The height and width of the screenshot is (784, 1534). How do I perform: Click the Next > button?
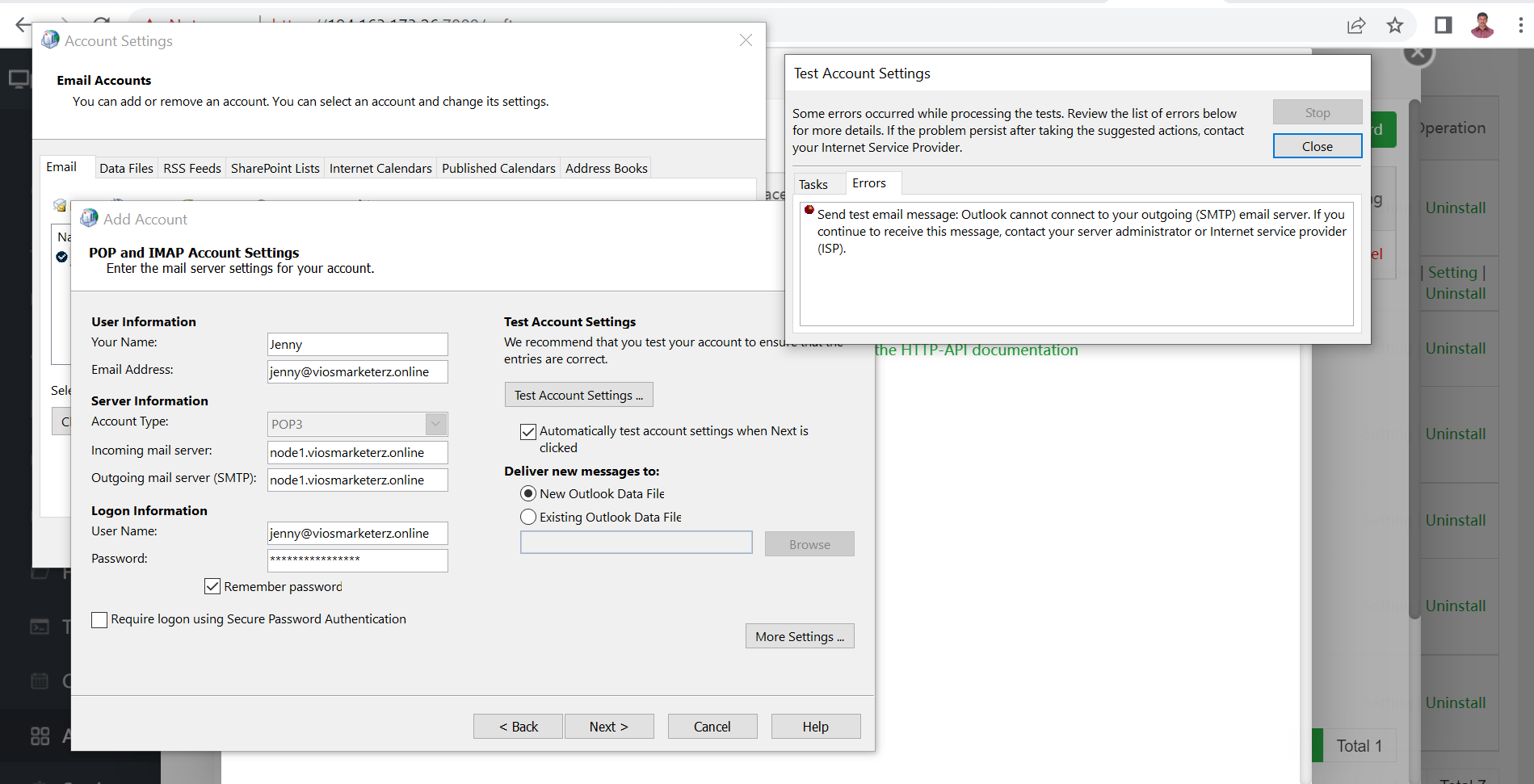coord(609,727)
